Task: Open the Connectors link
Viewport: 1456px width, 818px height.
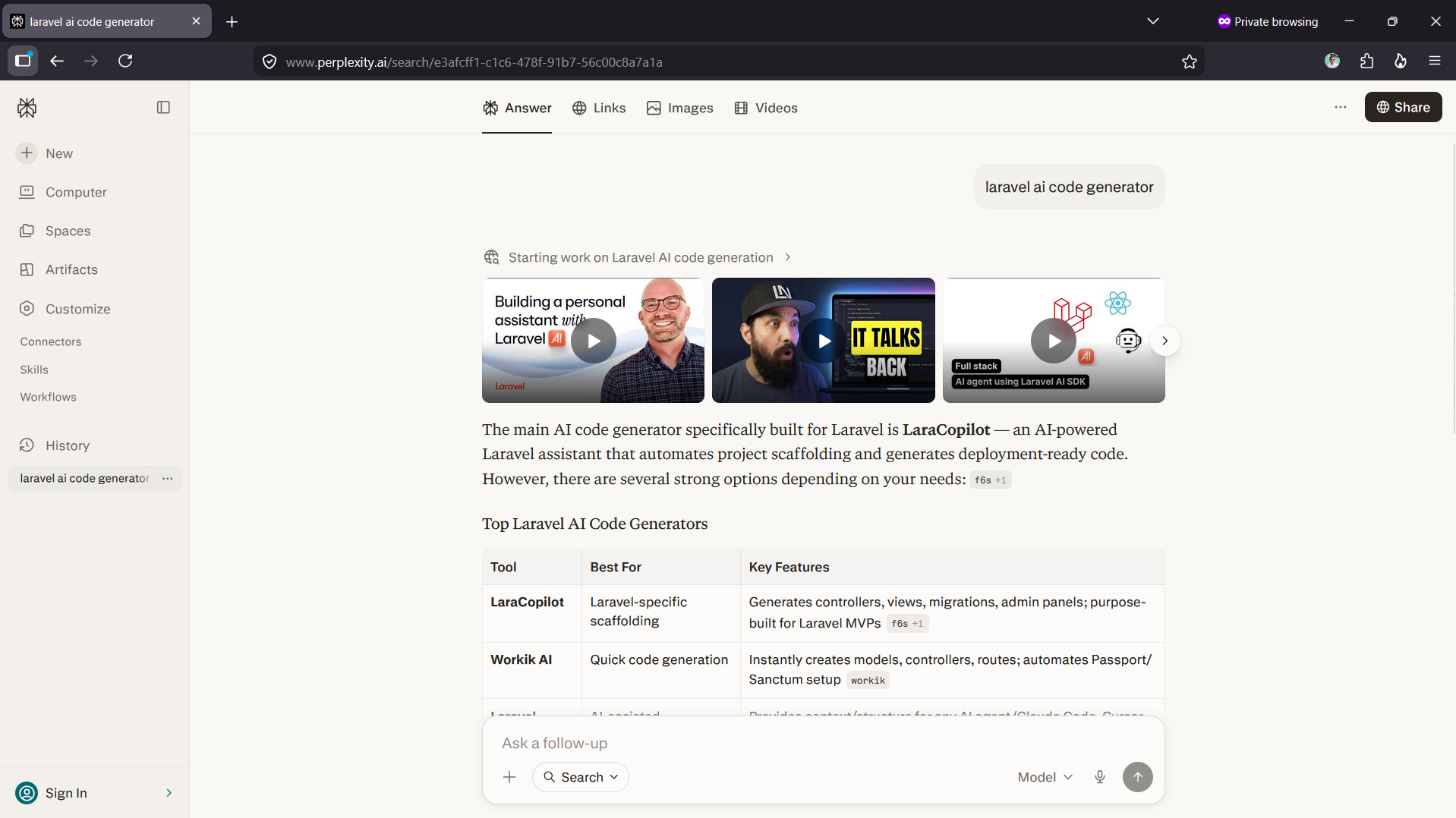Action: tap(51, 341)
